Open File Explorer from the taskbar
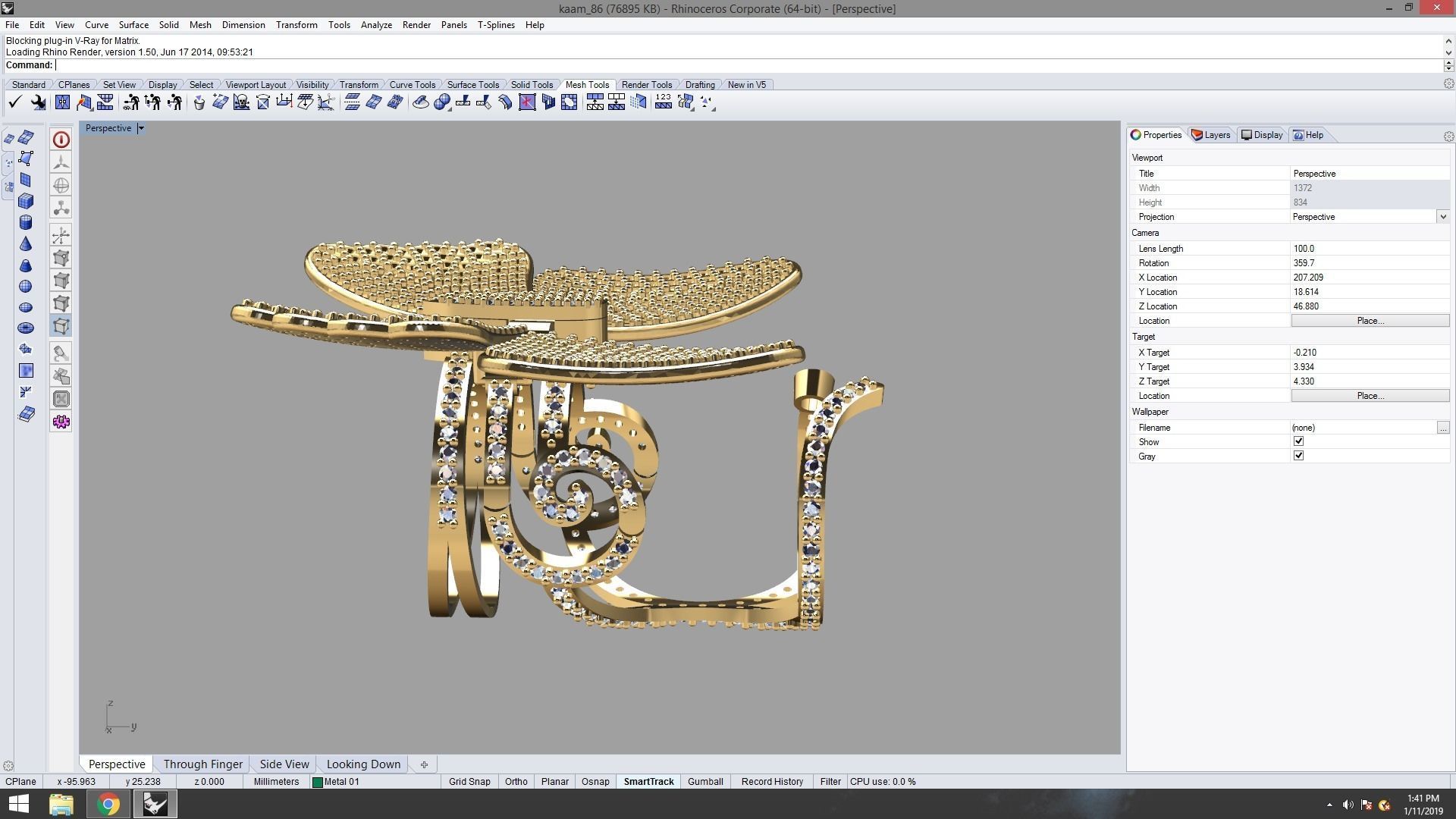This screenshot has width=1456, height=819. [x=61, y=804]
